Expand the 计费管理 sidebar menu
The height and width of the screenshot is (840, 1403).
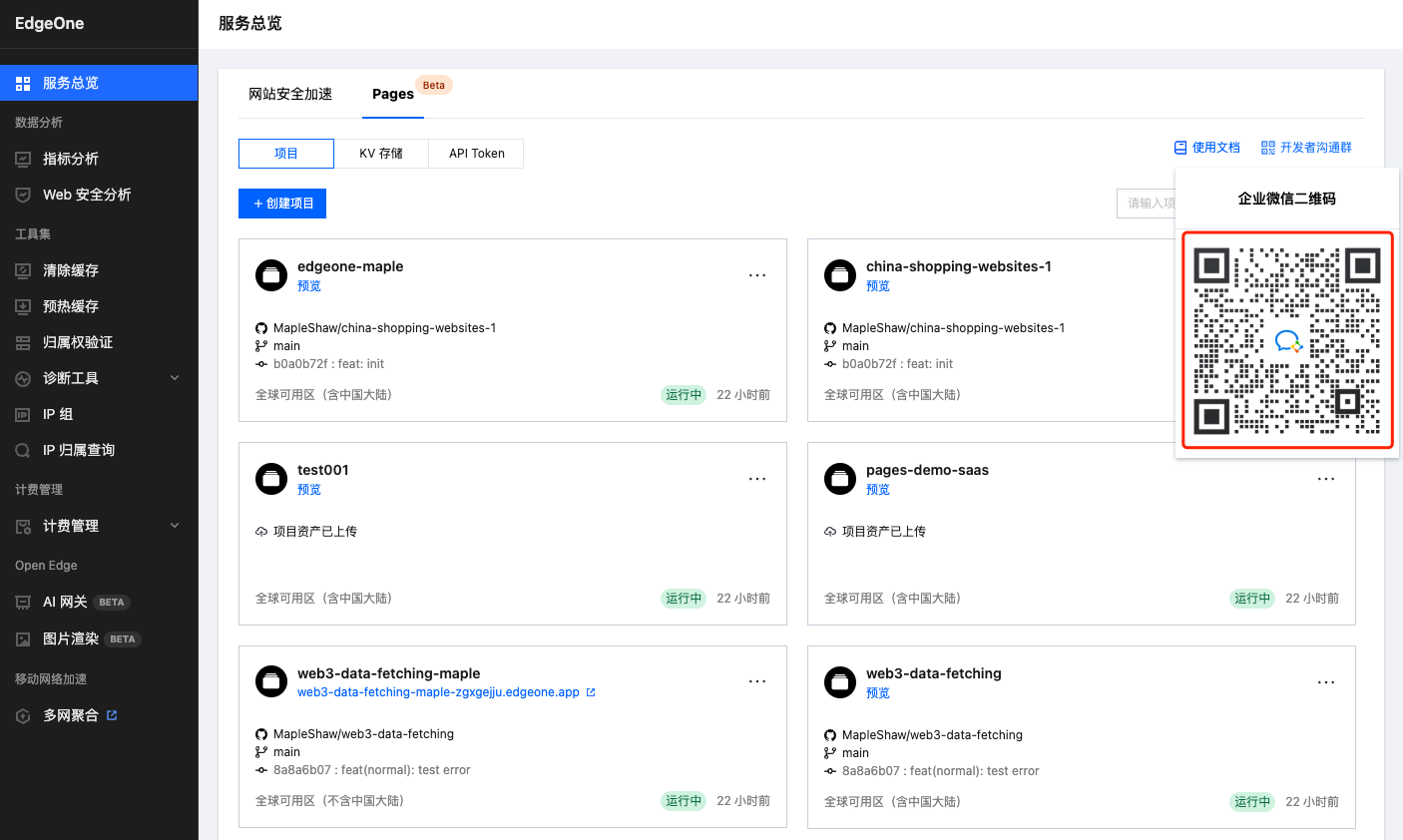pyautogui.click(x=175, y=526)
